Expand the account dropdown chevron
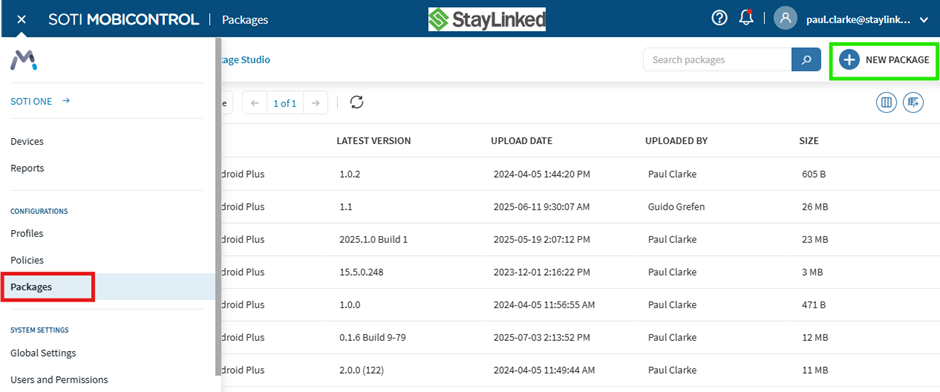Screen dimensions: 940x392 pos(923,20)
